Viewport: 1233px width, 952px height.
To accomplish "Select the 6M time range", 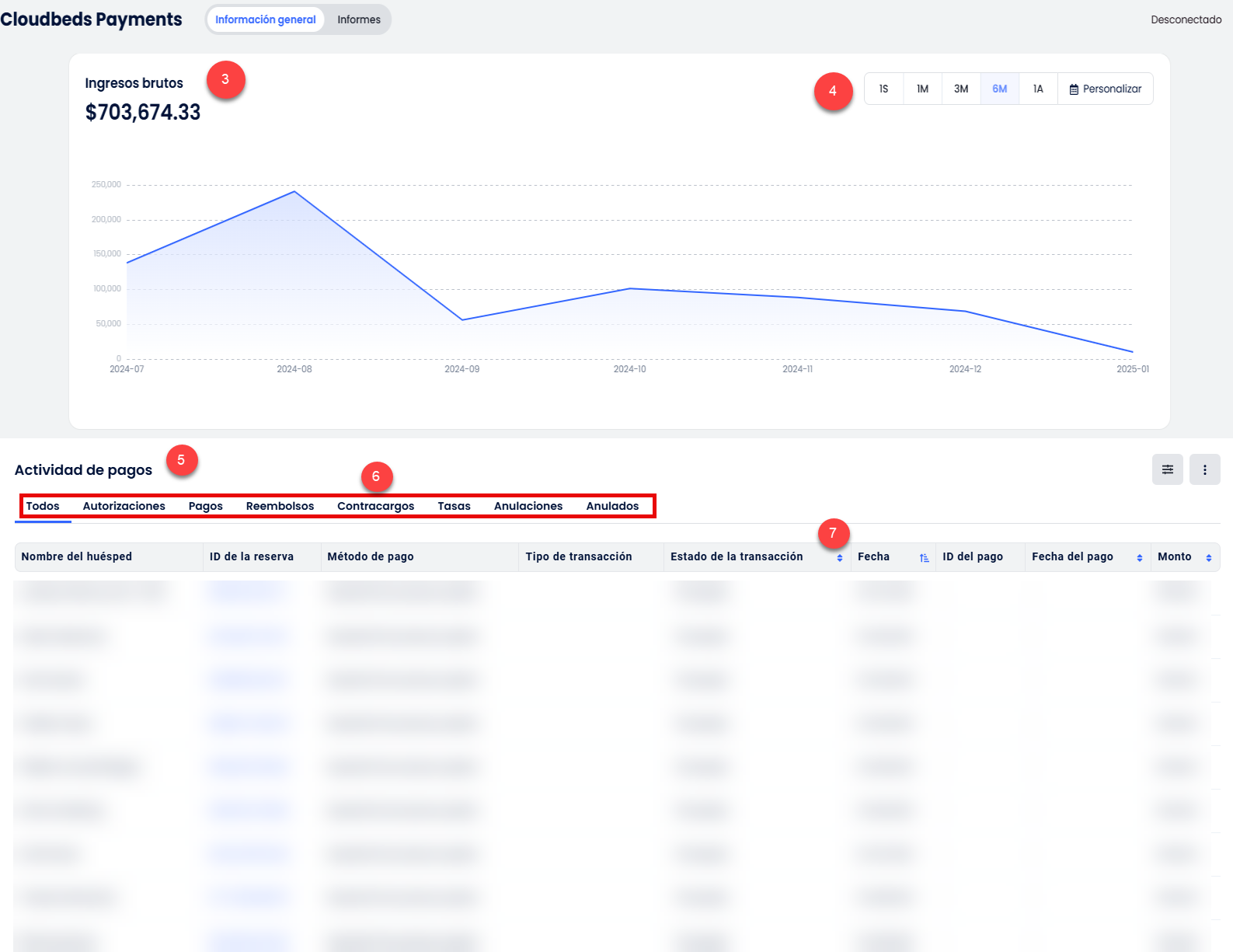I will (1000, 89).
